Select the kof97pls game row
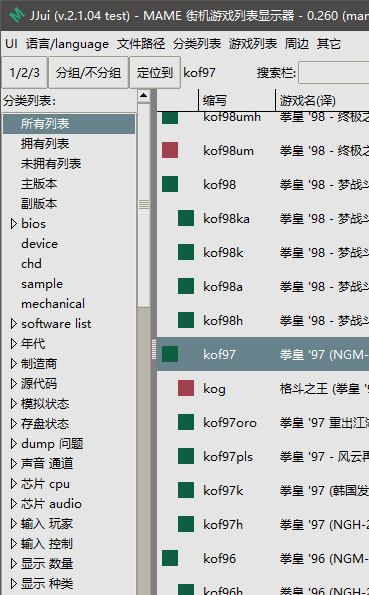The image size is (369, 595). click(263, 456)
